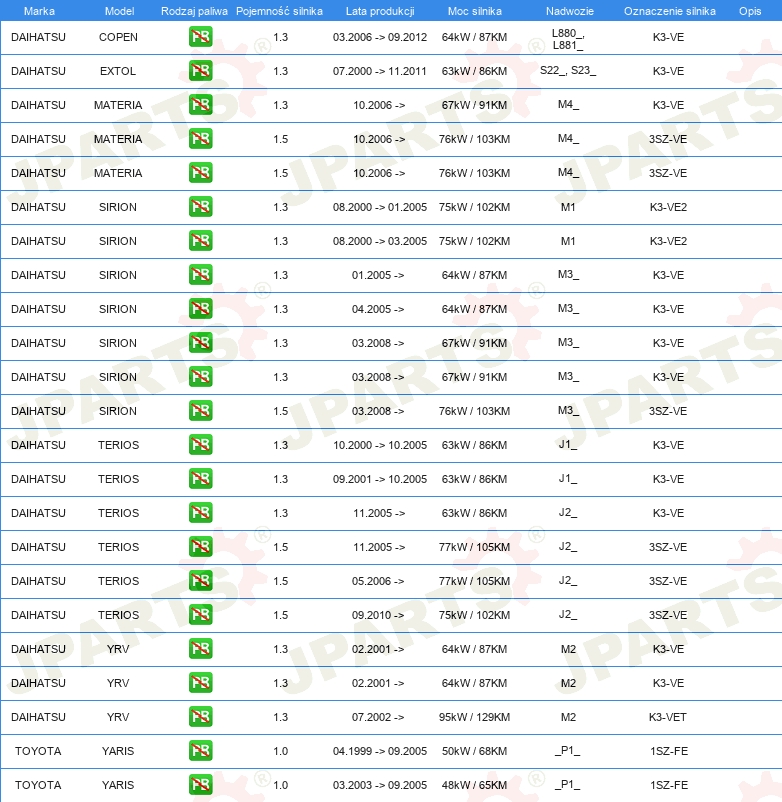
Task: Click fuel icon for SIRION 08.2000 -> 01.2005
Action: (x=200, y=207)
